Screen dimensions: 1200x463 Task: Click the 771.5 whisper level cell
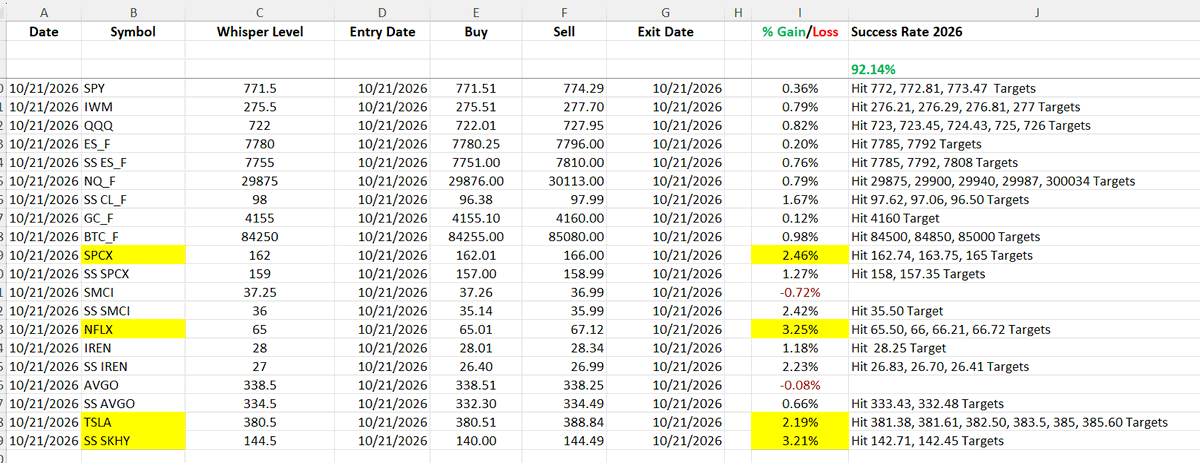[x=260, y=88]
